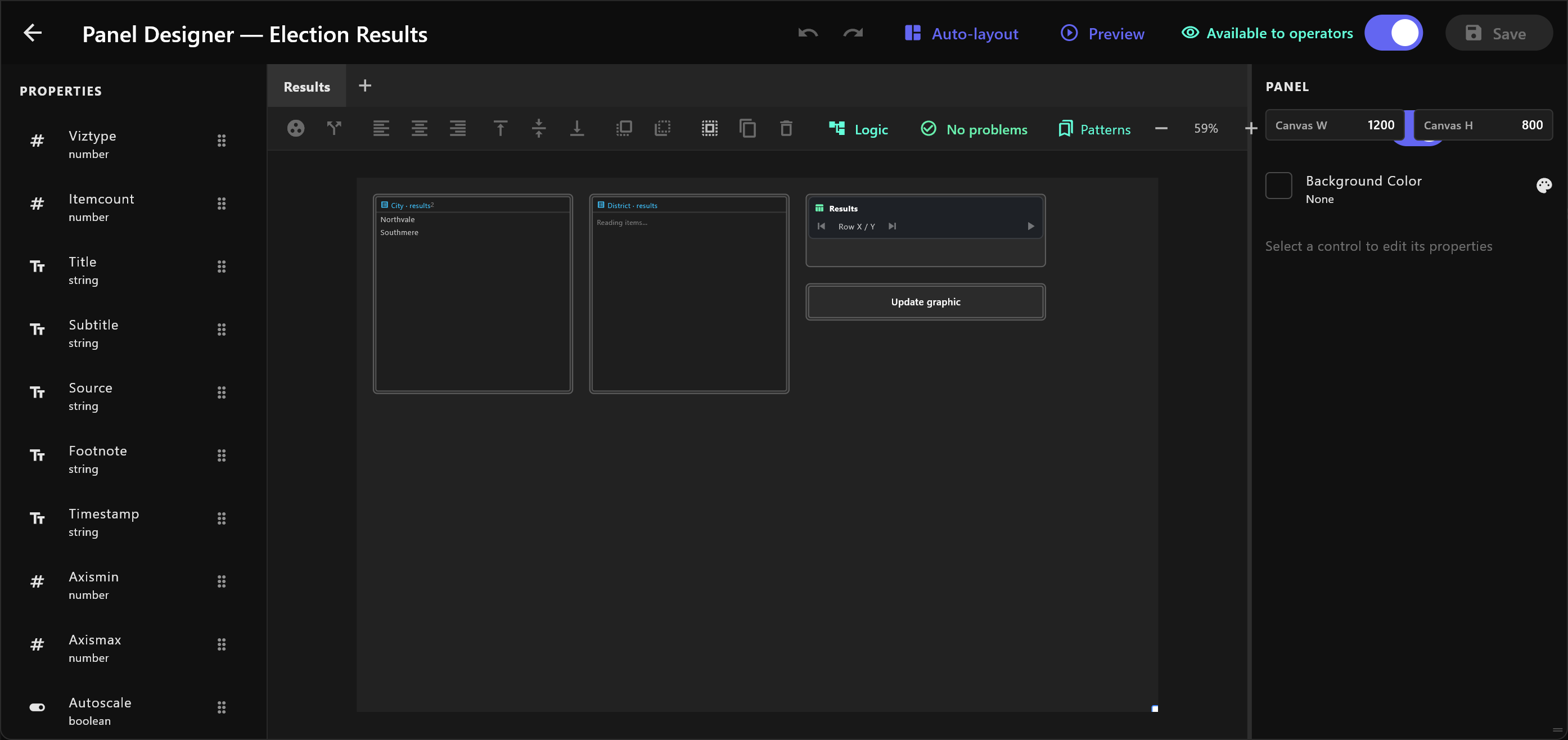Open the Patterns library
The width and height of the screenshot is (1568, 740).
[x=1094, y=129]
